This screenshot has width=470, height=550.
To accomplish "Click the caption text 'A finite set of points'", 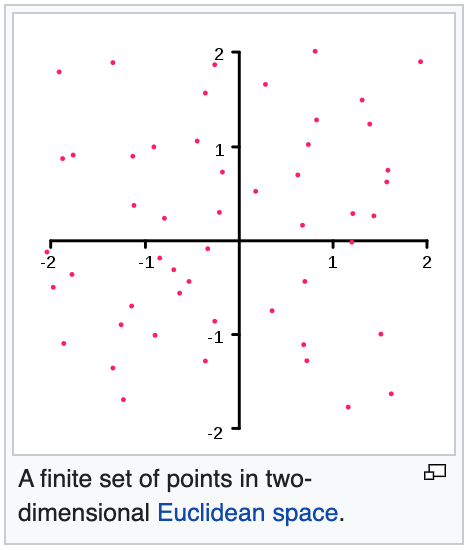I will [127, 479].
